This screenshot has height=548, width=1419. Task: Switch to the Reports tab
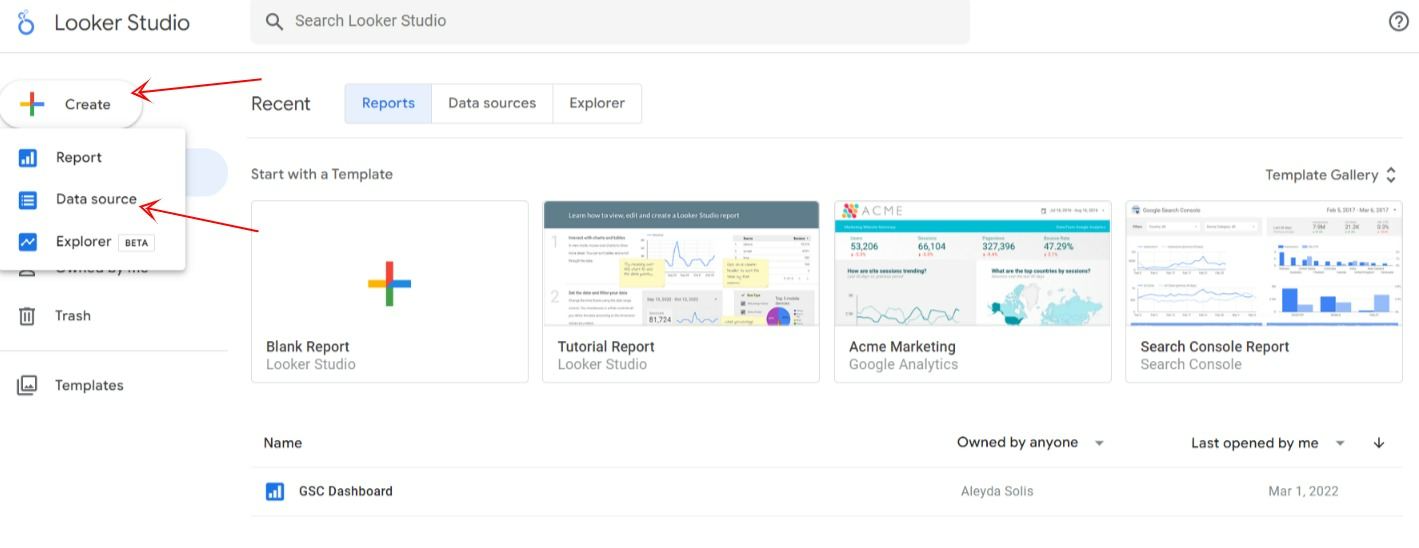click(388, 103)
